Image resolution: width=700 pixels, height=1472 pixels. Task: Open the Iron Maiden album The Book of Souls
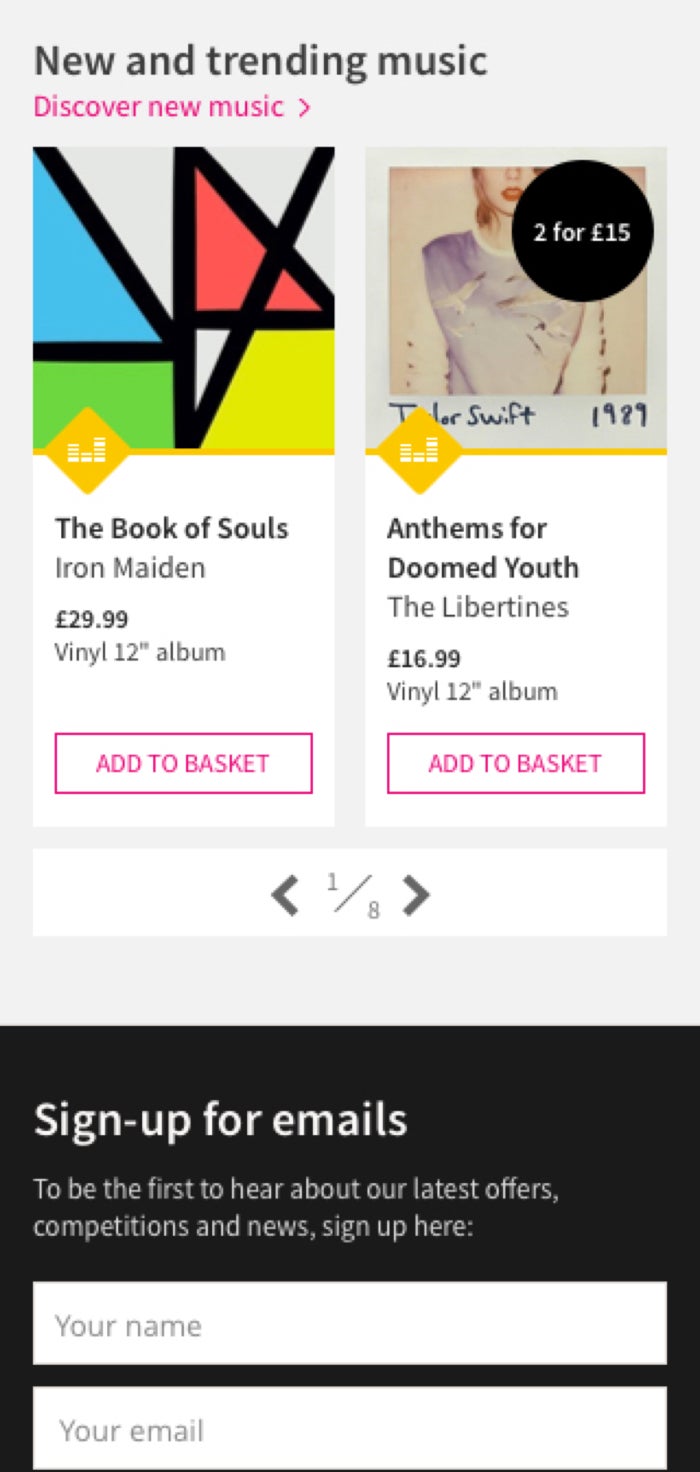coord(171,528)
